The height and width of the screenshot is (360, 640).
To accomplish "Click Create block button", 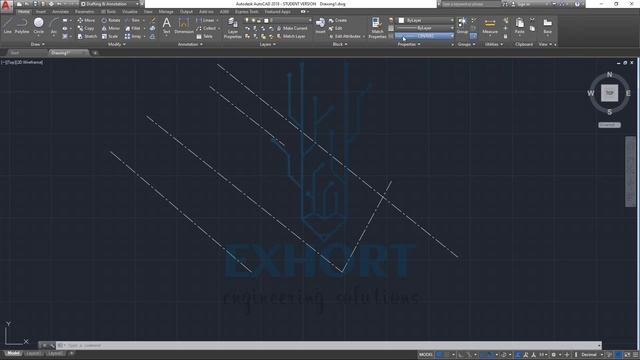I will pyautogui.click(x=338, y=20).
